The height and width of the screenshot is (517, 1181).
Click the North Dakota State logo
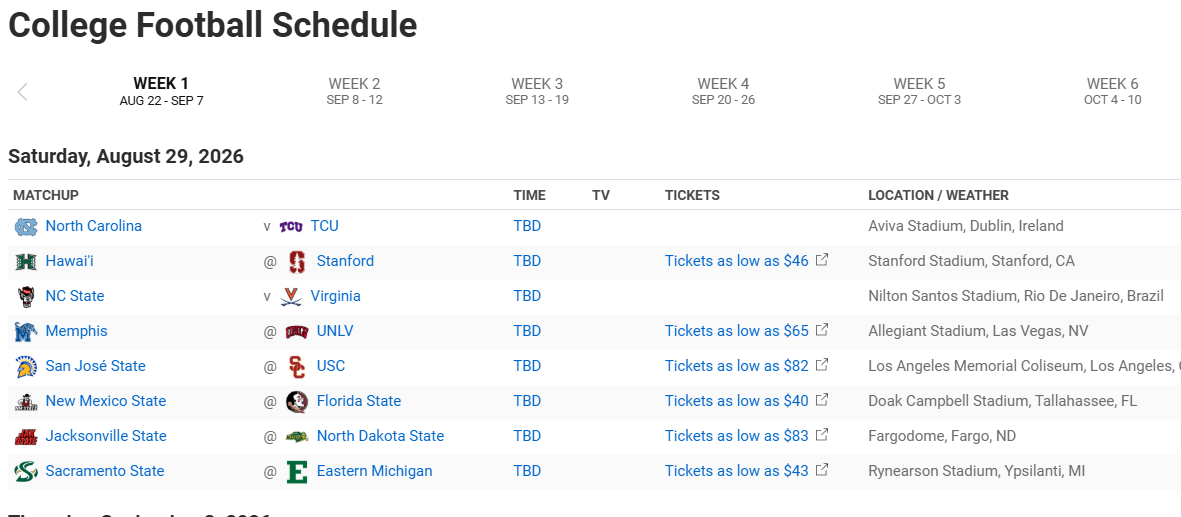(296, 437)
